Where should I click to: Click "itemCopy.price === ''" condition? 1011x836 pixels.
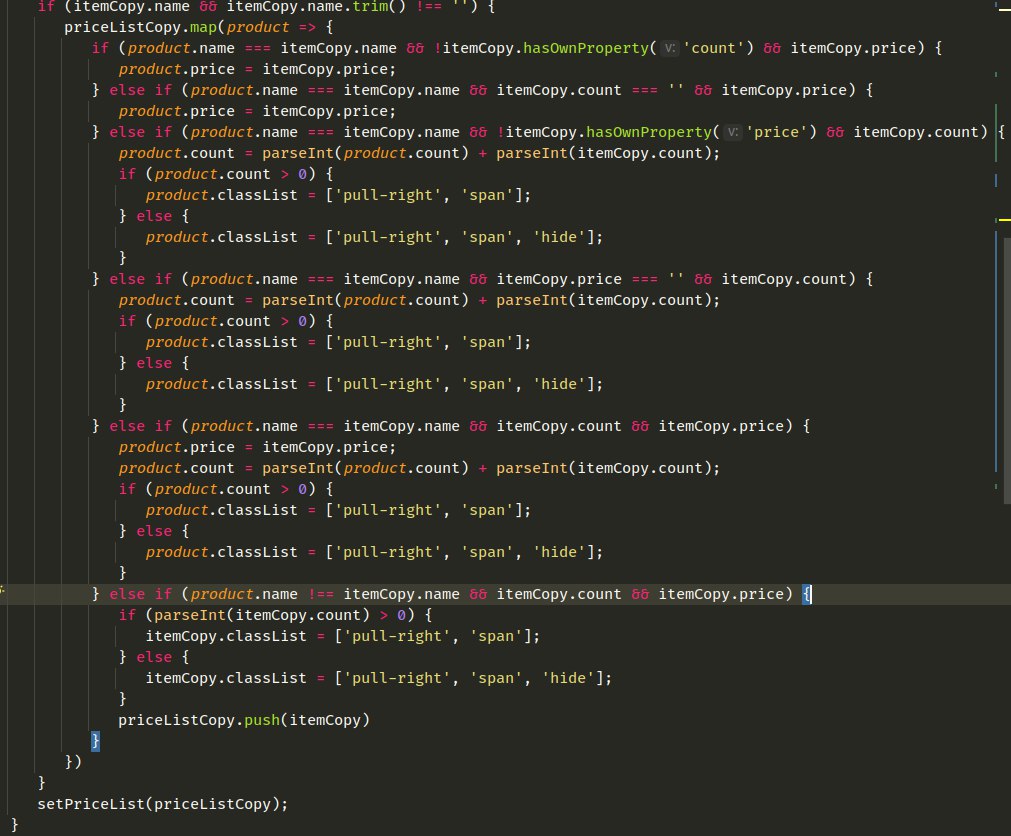(x=590, y=279)
